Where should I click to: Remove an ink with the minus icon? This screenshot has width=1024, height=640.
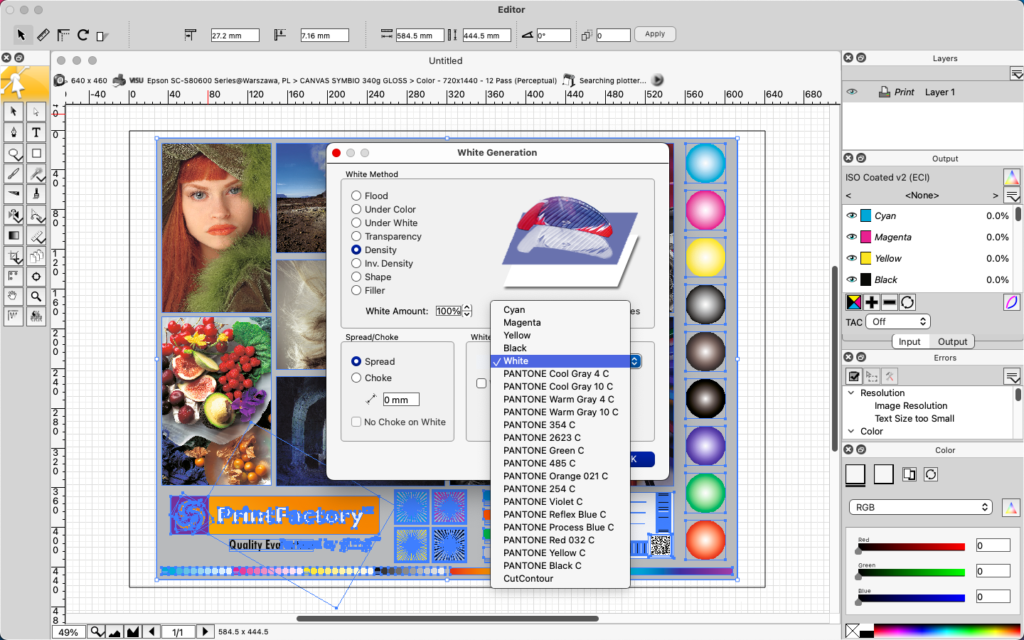889,302
